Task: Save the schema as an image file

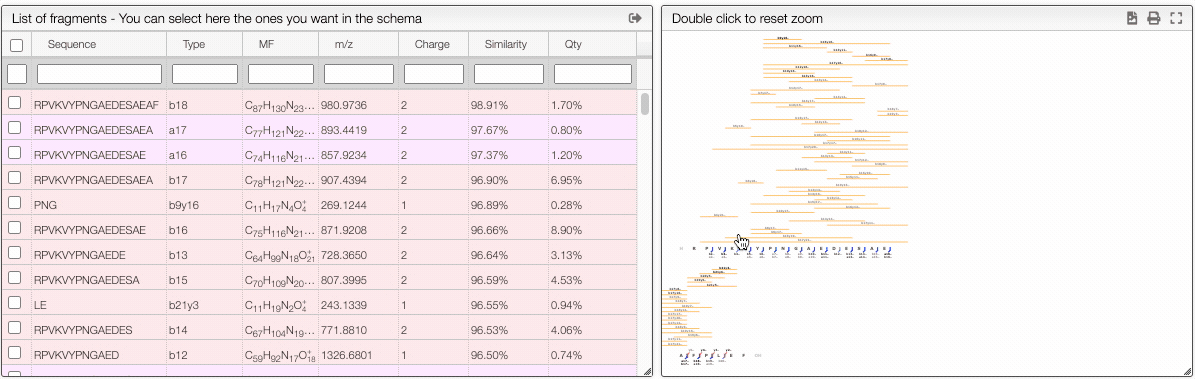Action: (1133, 18)
